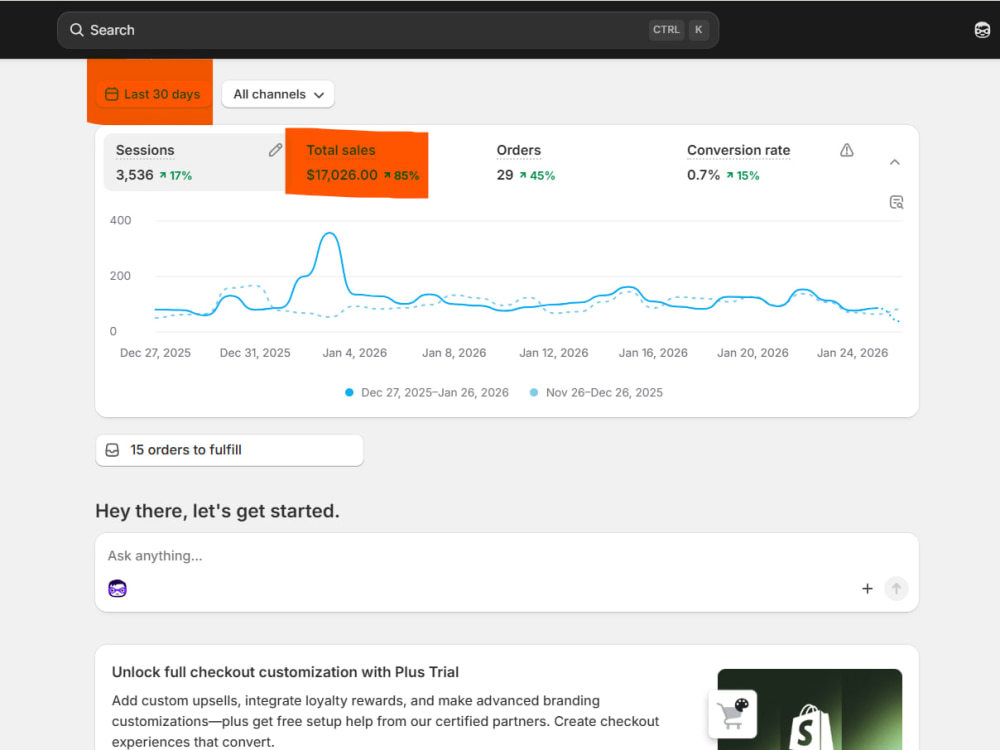This screenshot has height=750, width=1000.
Task: Click the Jan 16, 2026 axis label
Action: coord(653,353)
